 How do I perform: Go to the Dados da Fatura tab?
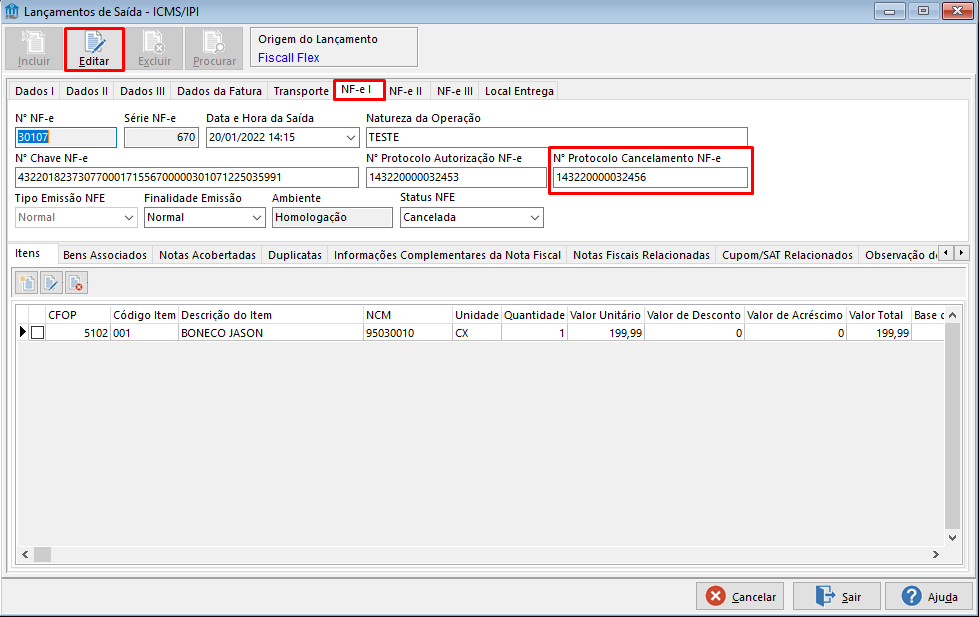[219, 91]
